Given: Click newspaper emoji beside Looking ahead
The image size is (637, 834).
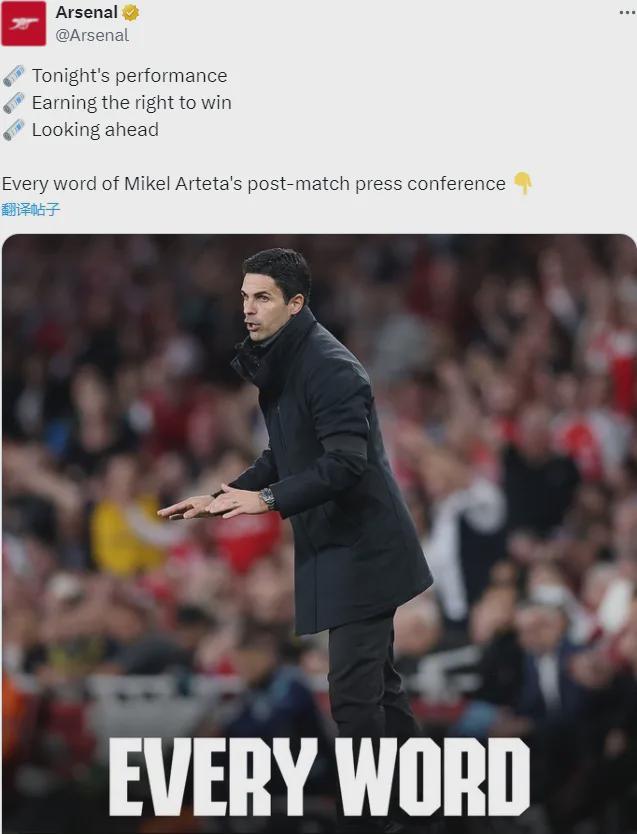Looking at the screenshot, I should tap(13, 130).
